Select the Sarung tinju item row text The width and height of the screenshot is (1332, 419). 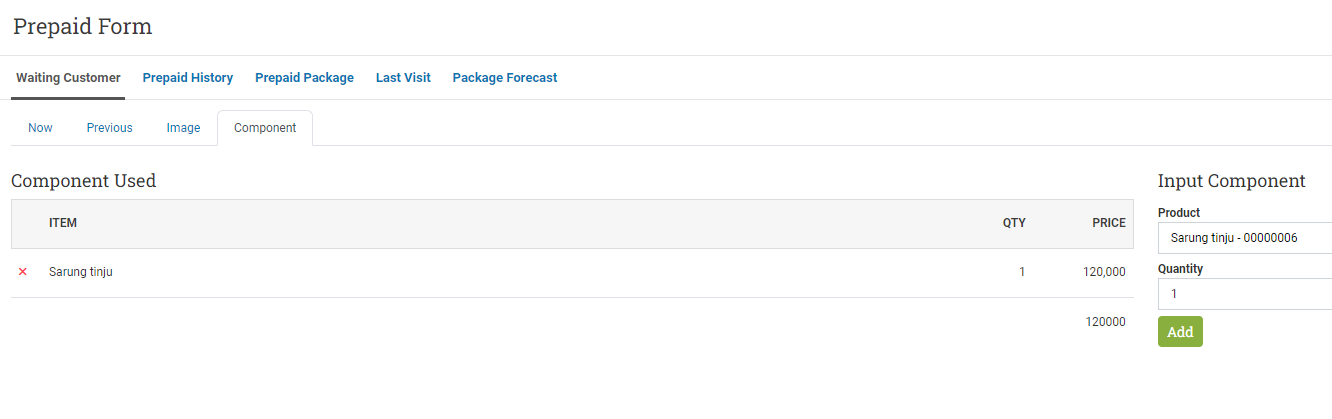pyautogui.click(x=81, y=272)
